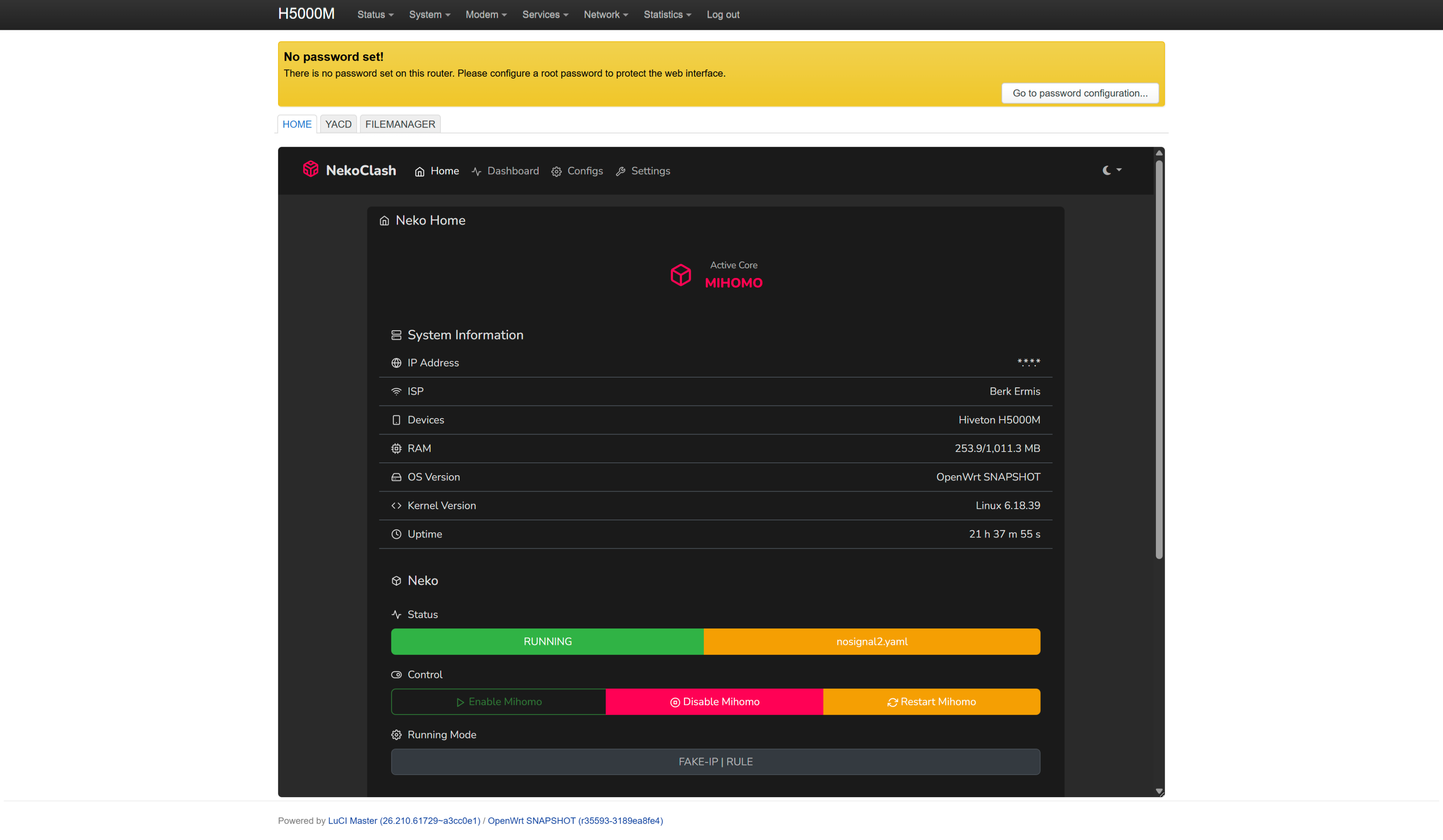
Task: Click the ISP value Berk Ermis
Action: pyautogui.click(x=1015, y=391)
